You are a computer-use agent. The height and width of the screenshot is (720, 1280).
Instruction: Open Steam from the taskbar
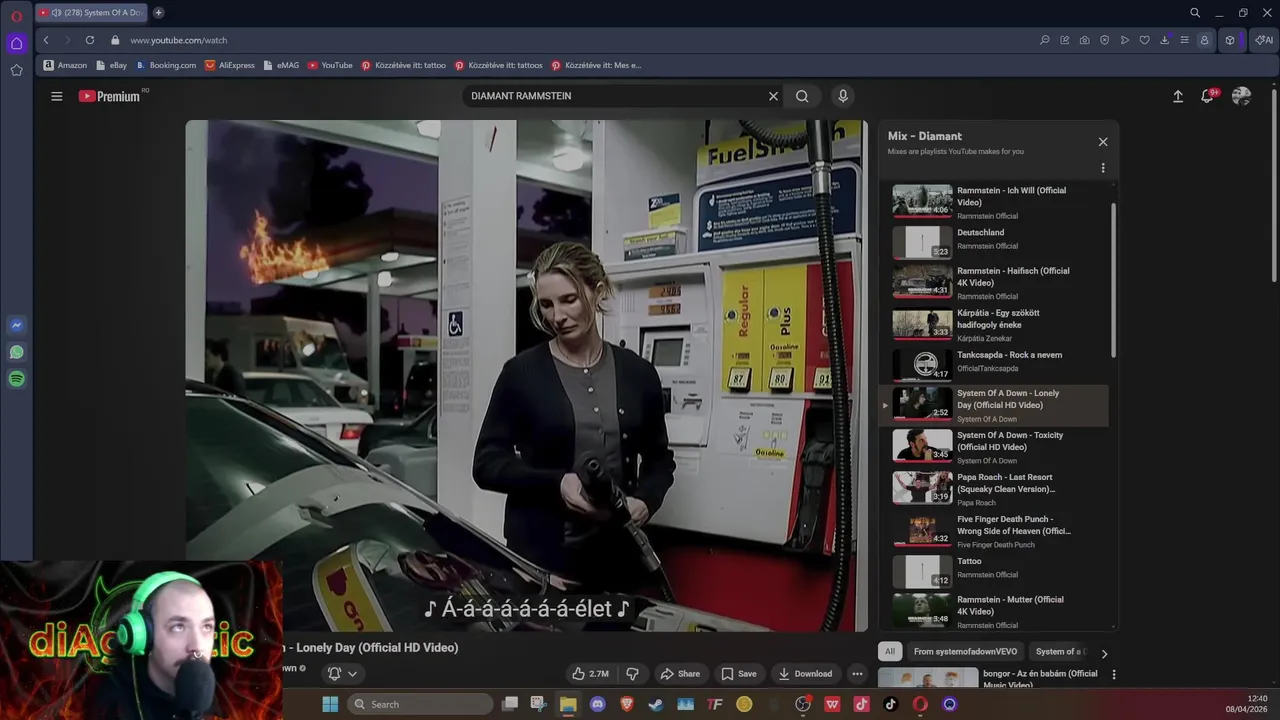pyautogui.click(x=656, y=704)
